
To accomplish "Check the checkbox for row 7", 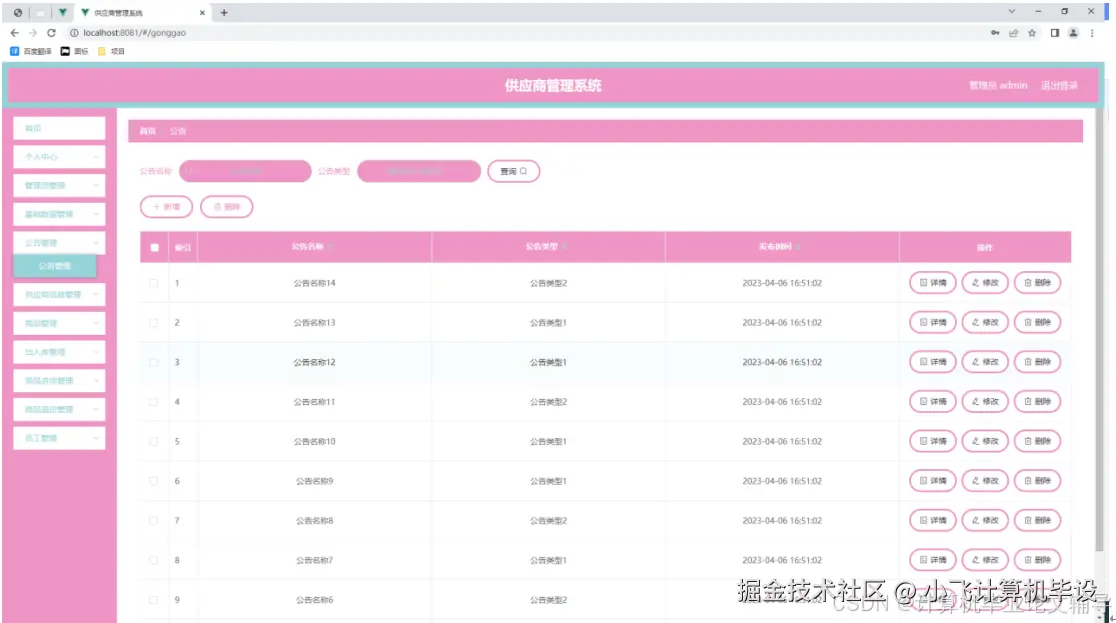I will pyautogui.click(x=154, y=521).
